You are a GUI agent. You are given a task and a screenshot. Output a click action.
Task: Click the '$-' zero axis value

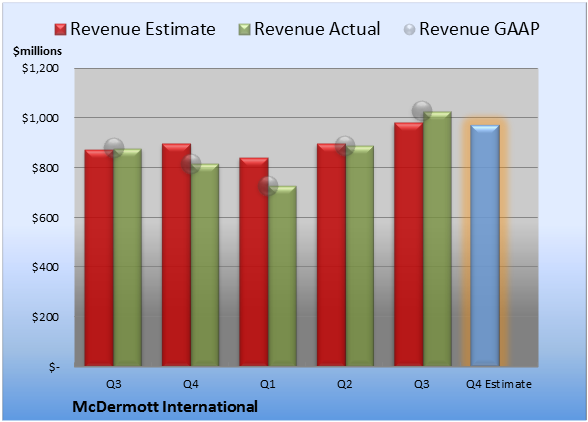pyautogui.click(x=54, y=367)
